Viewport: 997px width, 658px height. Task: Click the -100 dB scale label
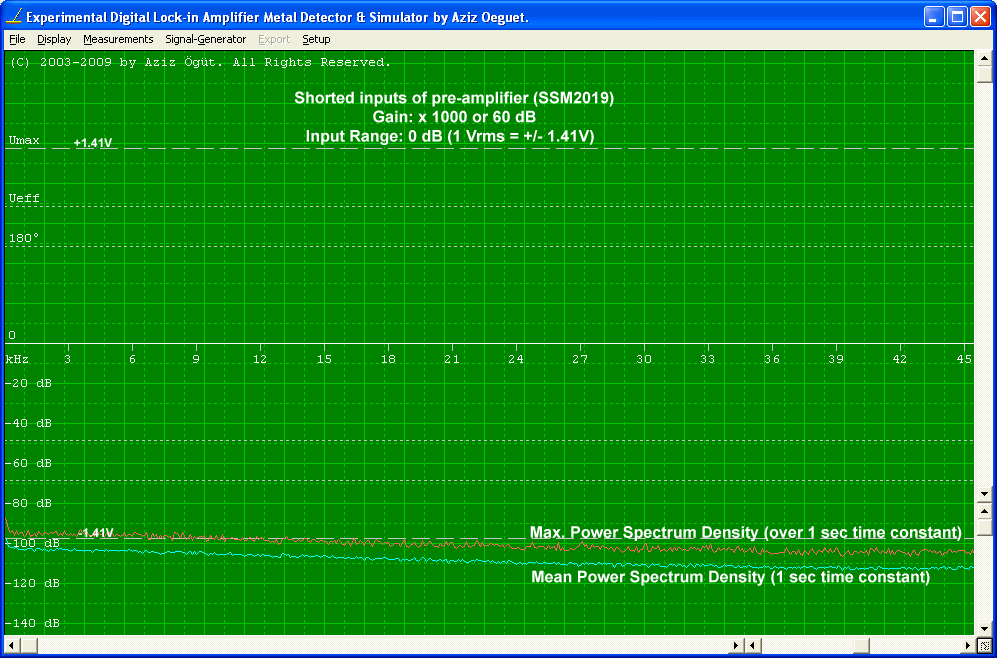(x=32, y=544)
